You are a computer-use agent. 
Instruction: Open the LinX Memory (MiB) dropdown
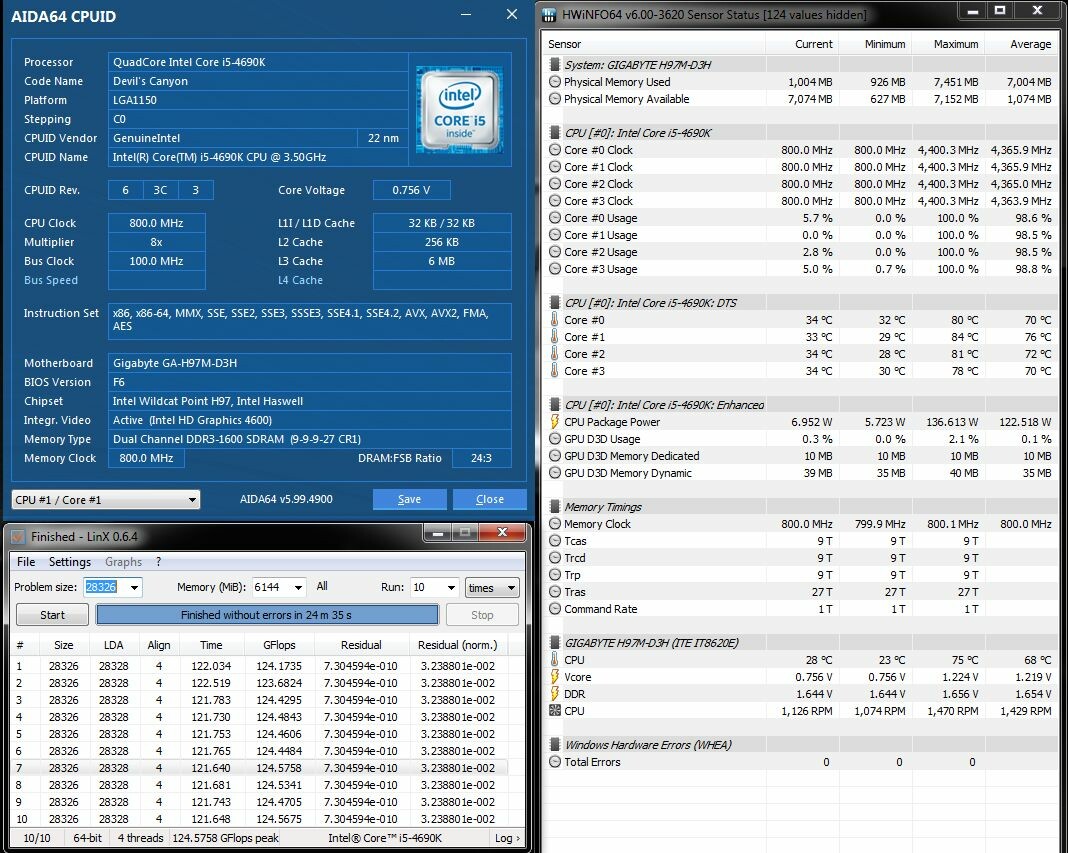click(298, 587)
